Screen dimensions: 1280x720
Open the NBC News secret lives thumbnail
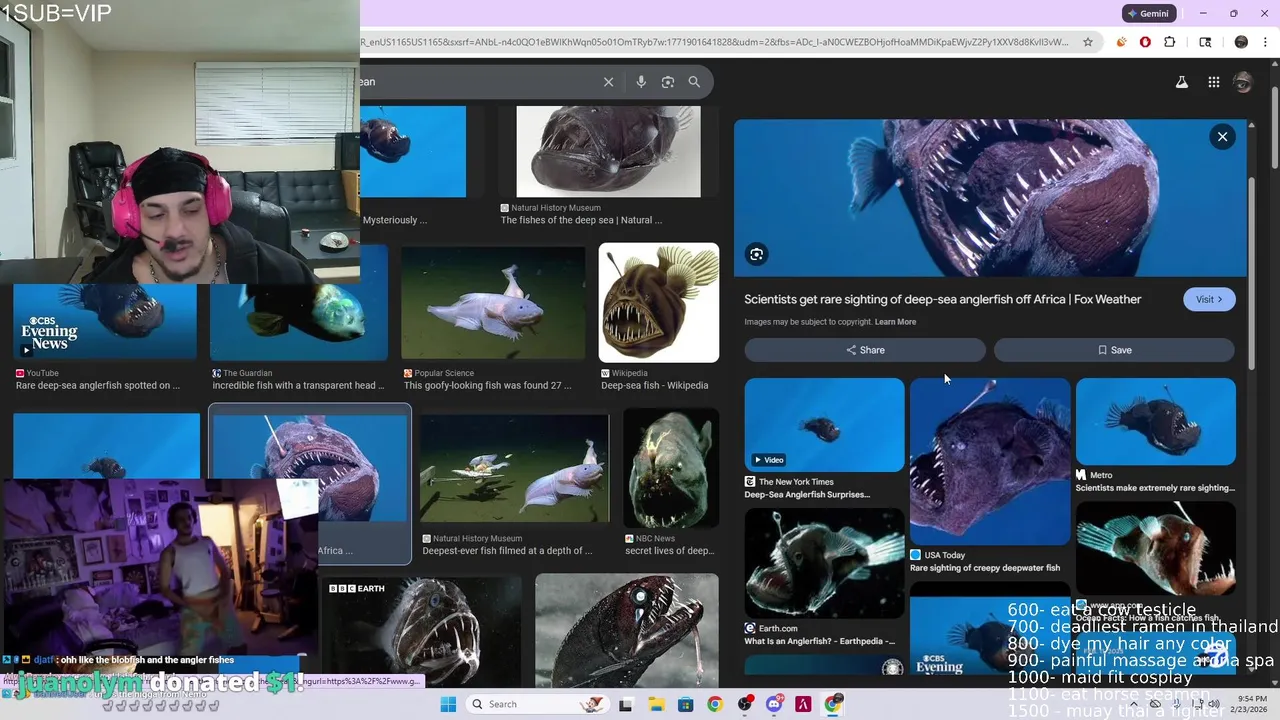point(671,468)
